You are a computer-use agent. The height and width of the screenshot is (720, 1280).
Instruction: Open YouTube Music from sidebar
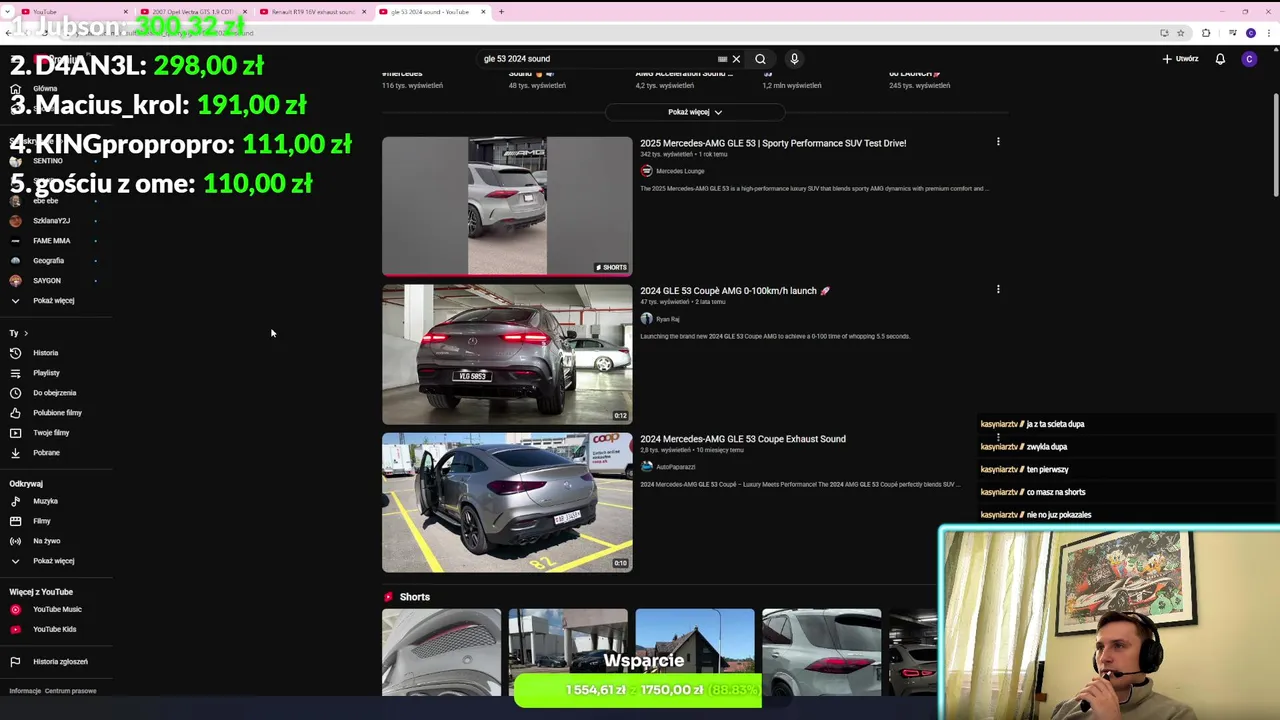[55, 609]
